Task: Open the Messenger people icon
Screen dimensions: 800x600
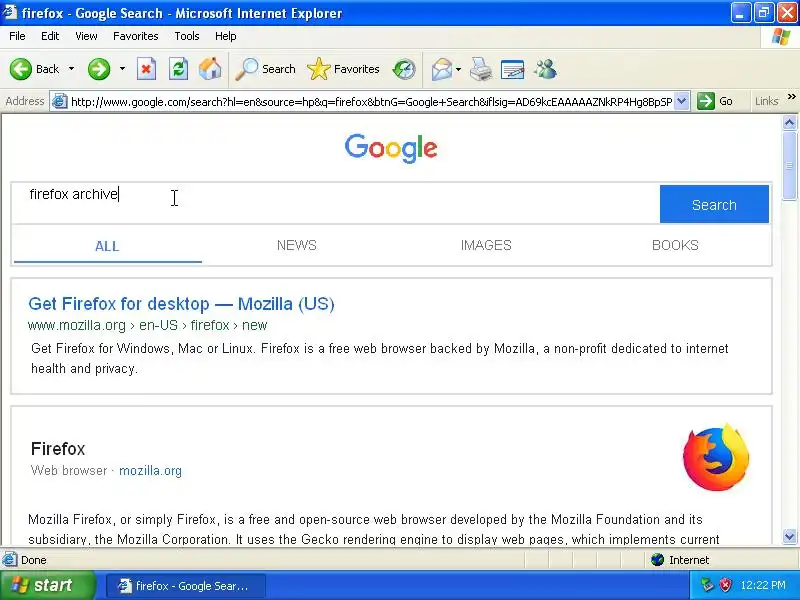Action: point(545,69)
